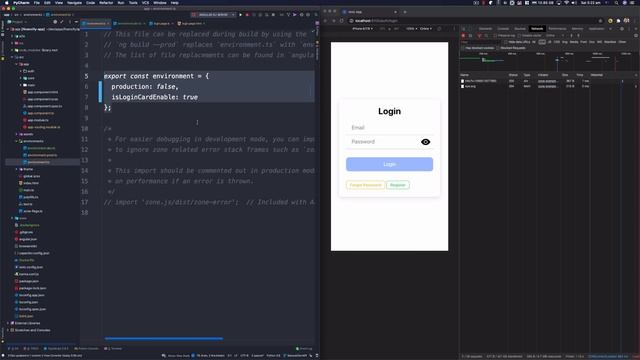This screenshot has height=360, width=640.
Task: Filter requests by Img type
Action: (565, 42)
